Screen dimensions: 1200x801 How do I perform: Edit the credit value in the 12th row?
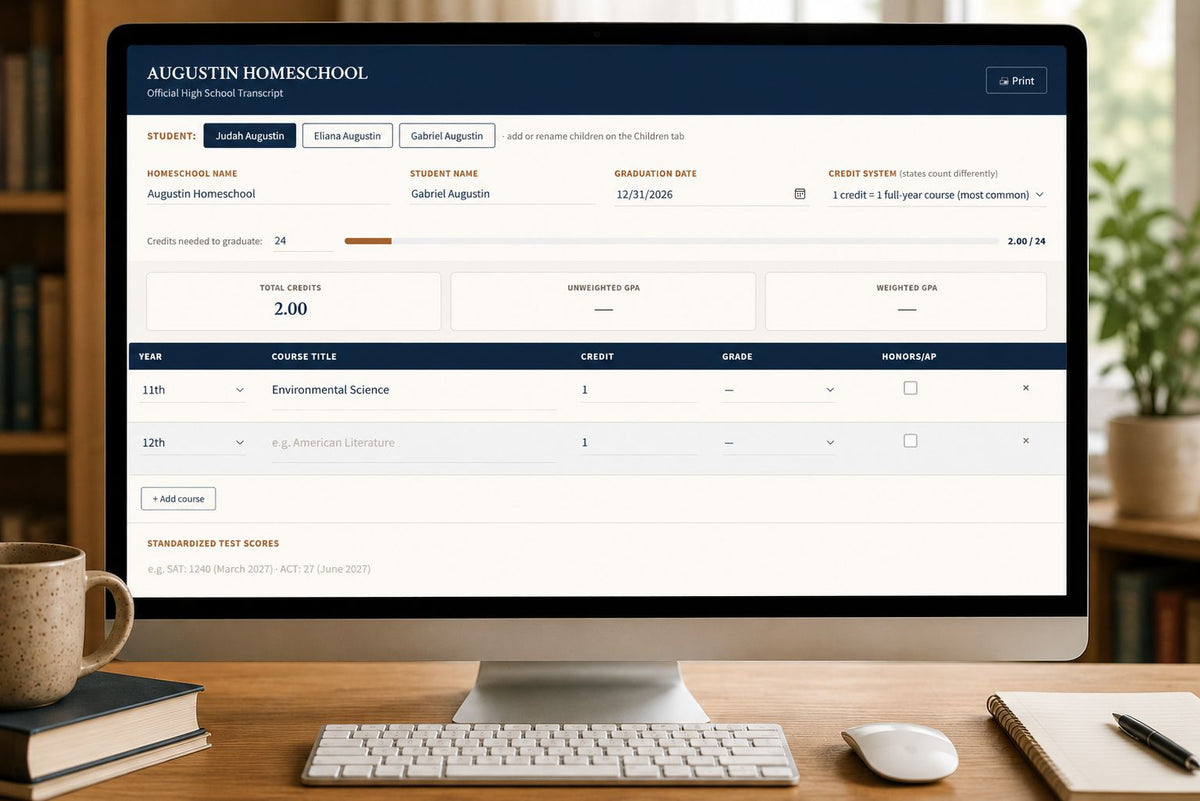coord(638,443)
